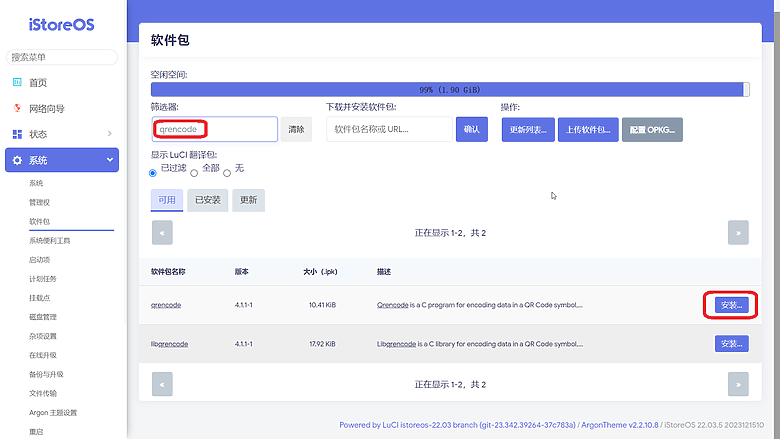This screenshot has width=780, height=439.
Task: Open 在线升级 submenu item
Action: click(43, 355)
